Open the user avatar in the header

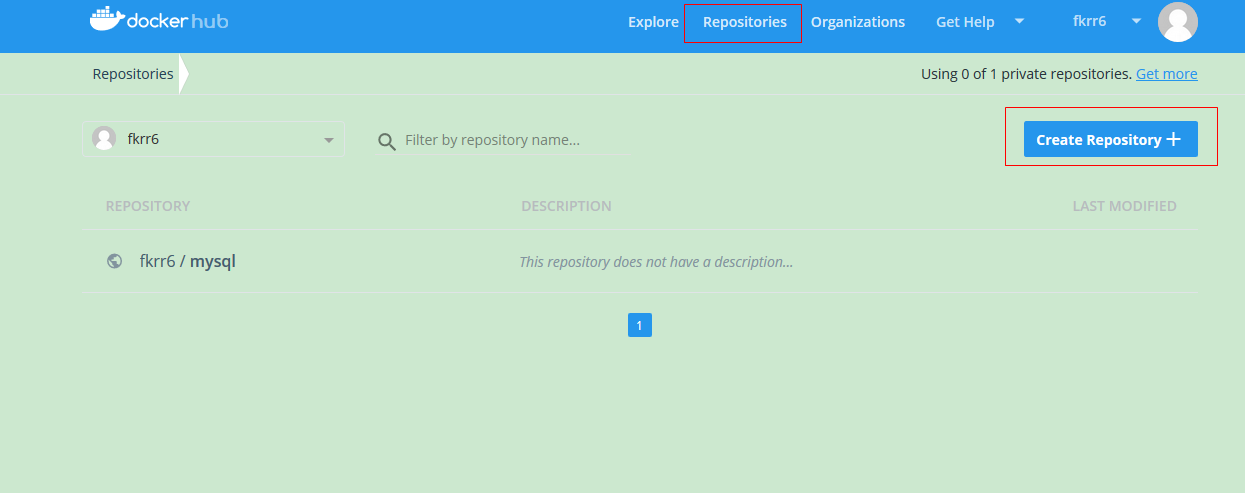(x=1177, y=22)
